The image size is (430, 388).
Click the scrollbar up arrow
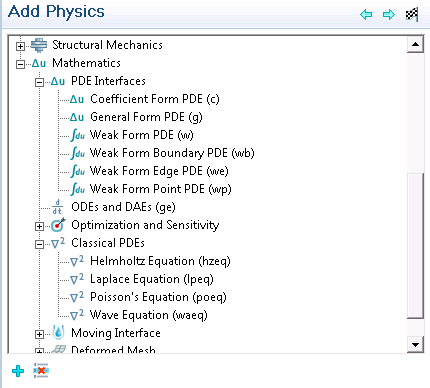point(415,44)
